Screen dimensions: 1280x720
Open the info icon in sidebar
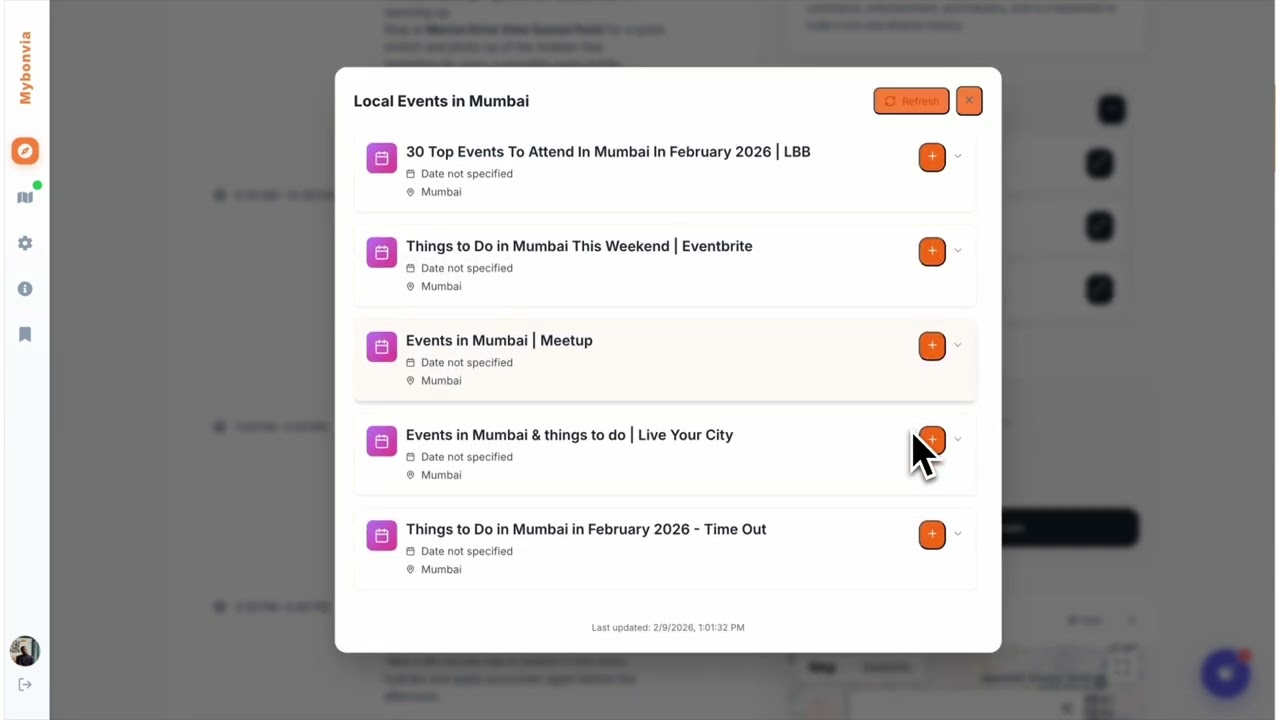click(25, 289)
